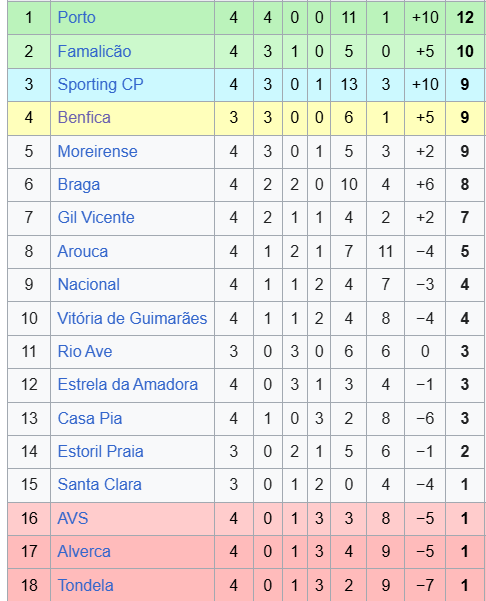Screen dimensions: 486x601
Task: Open the Braga team page
Action: tap(79, 185)
